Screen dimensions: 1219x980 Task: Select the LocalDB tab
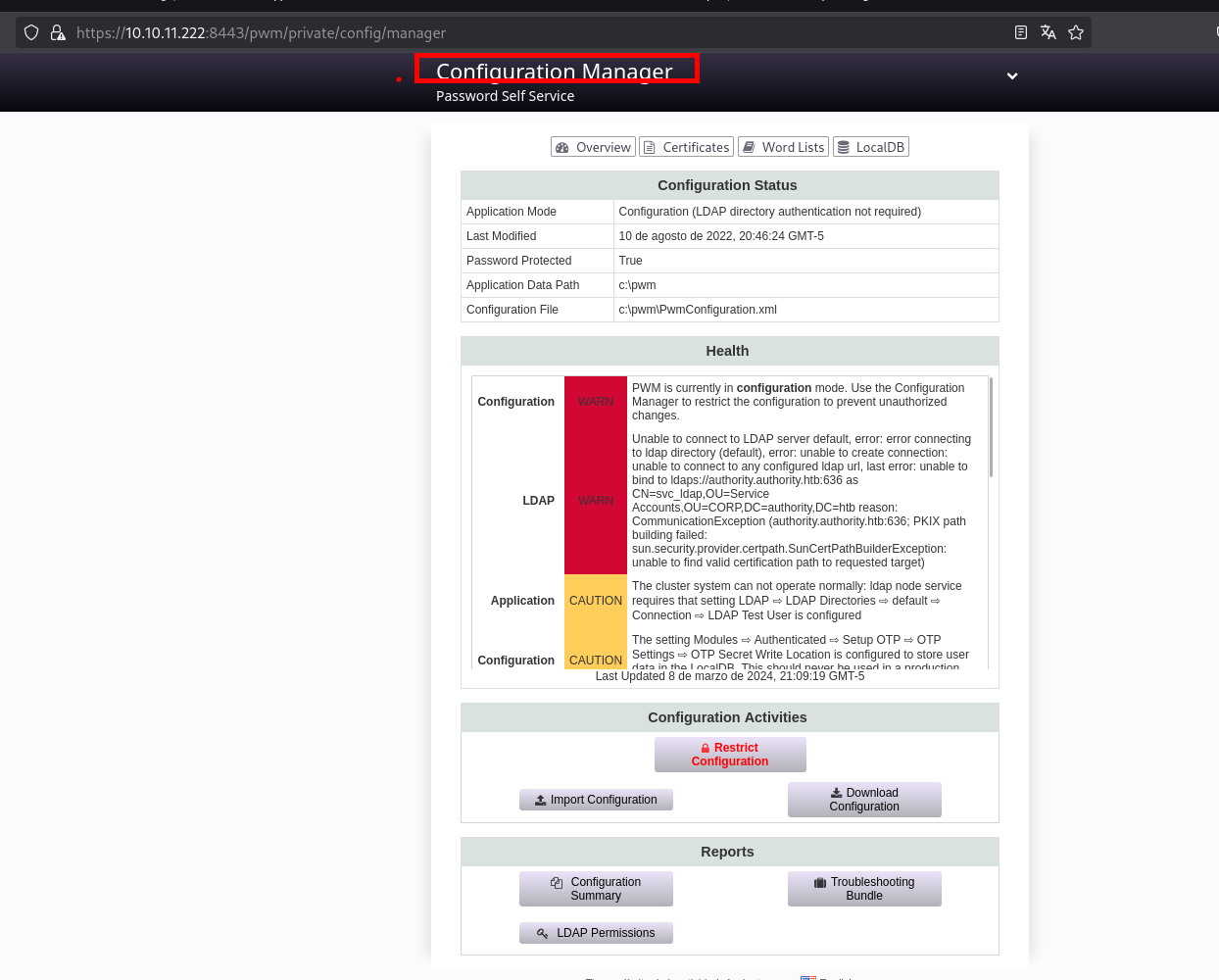(870, 147)
